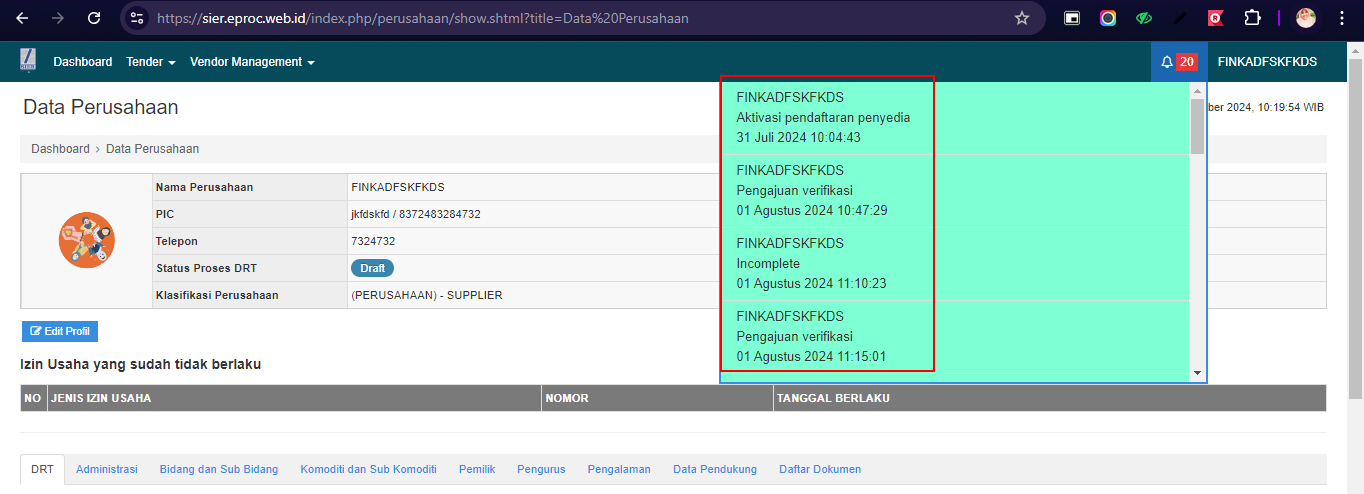Screen dimensions: 1364x494
Task: Click the notification panel scrollbar thumb
Action: (x=1197, y=126)
